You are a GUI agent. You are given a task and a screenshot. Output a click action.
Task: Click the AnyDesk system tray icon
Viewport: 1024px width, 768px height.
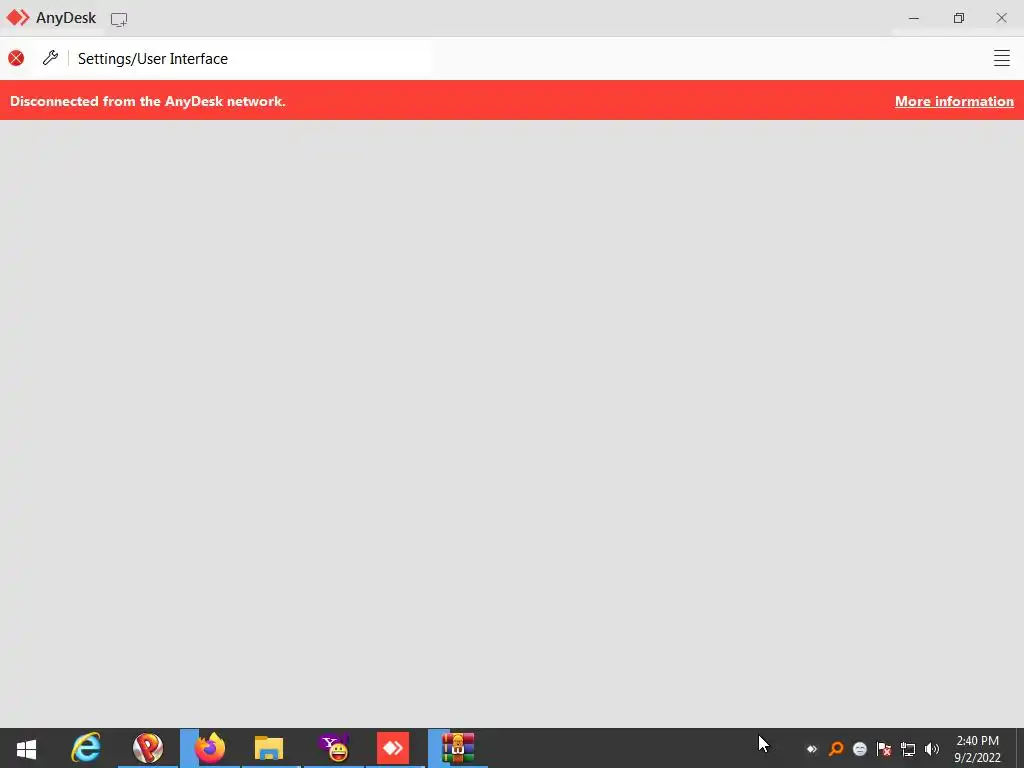[812, 749]
